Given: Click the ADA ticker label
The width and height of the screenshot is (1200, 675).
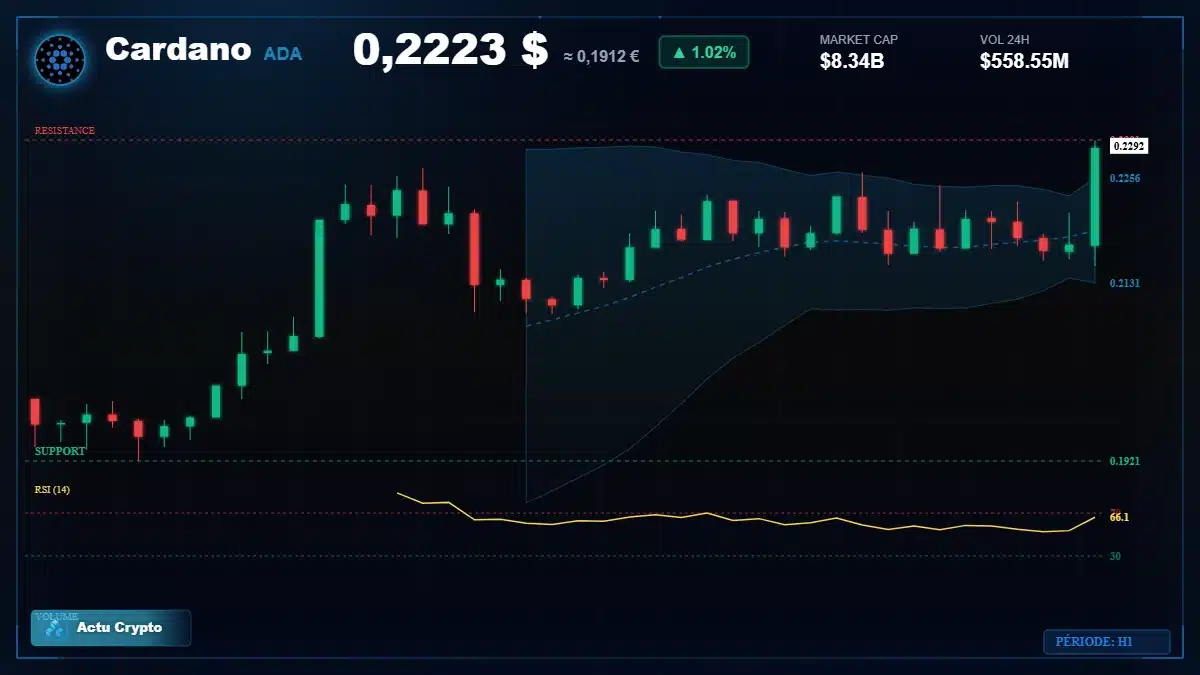Looking at the screenshot, I should pyautogui.click(x=283, y=53).
